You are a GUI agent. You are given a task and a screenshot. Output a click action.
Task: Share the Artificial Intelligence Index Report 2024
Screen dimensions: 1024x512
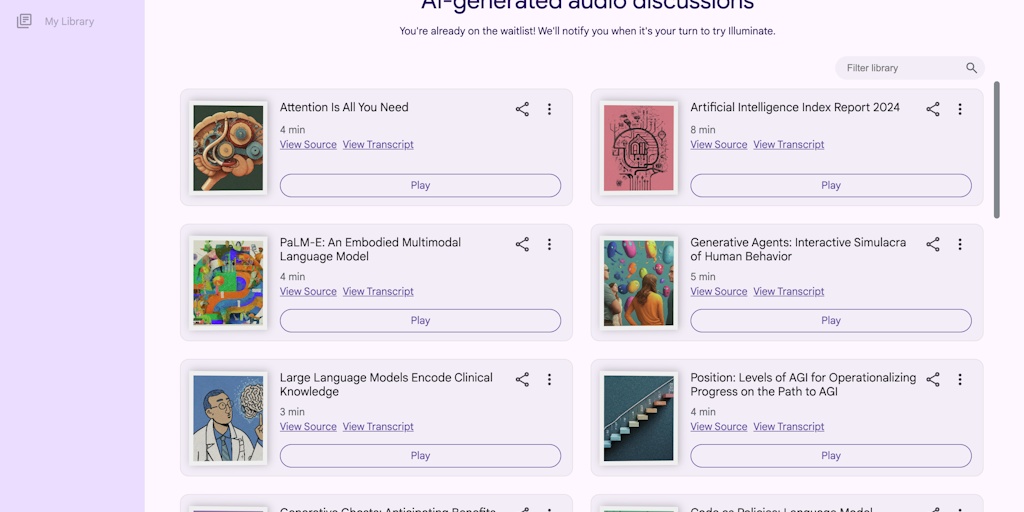(x=933, y=109)
